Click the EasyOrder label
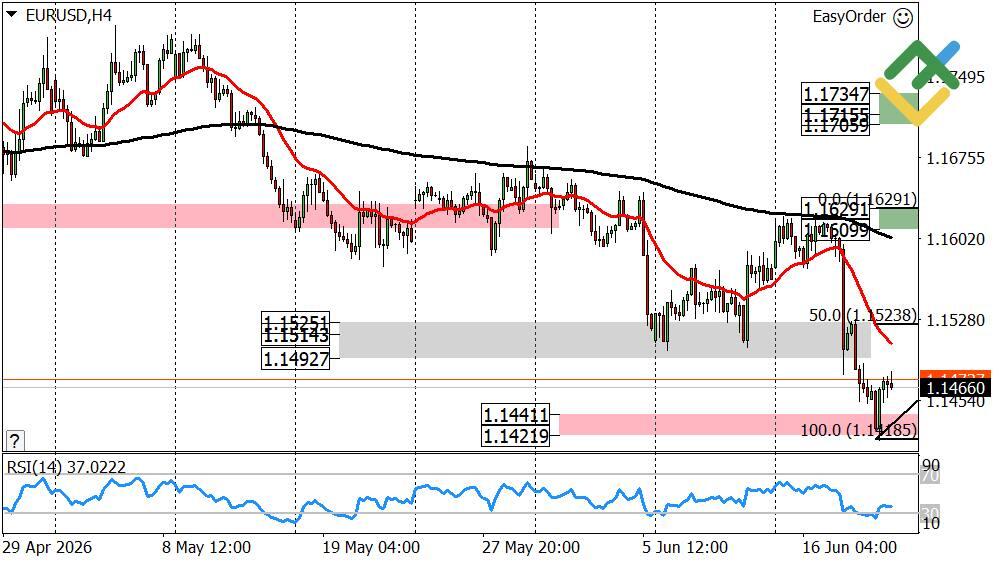This screenshot has width=1000, height=562. pyautogui.click(x=849, y=17)
